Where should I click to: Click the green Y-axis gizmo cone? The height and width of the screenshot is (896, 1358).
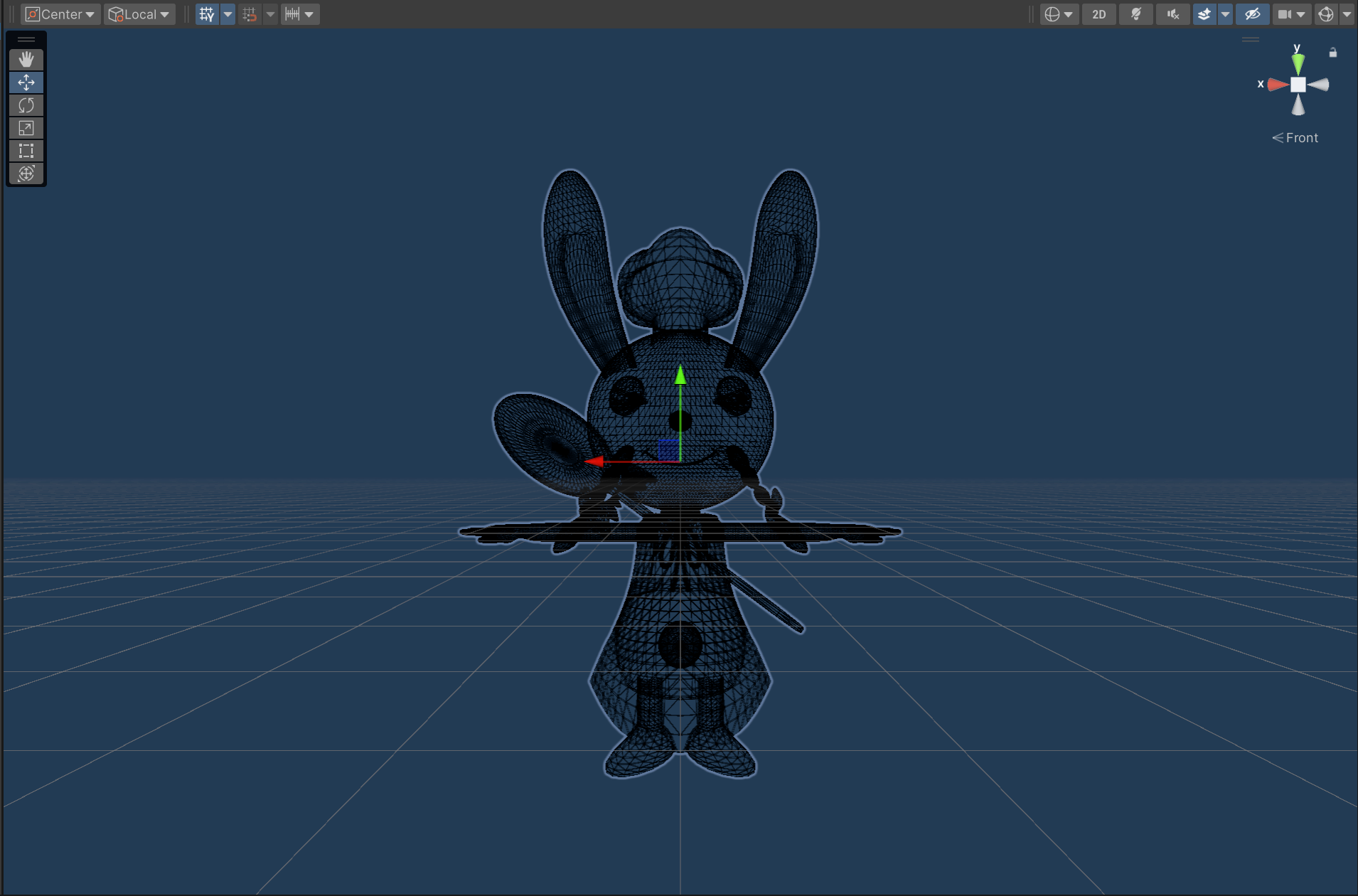[x=1298, y=64]
